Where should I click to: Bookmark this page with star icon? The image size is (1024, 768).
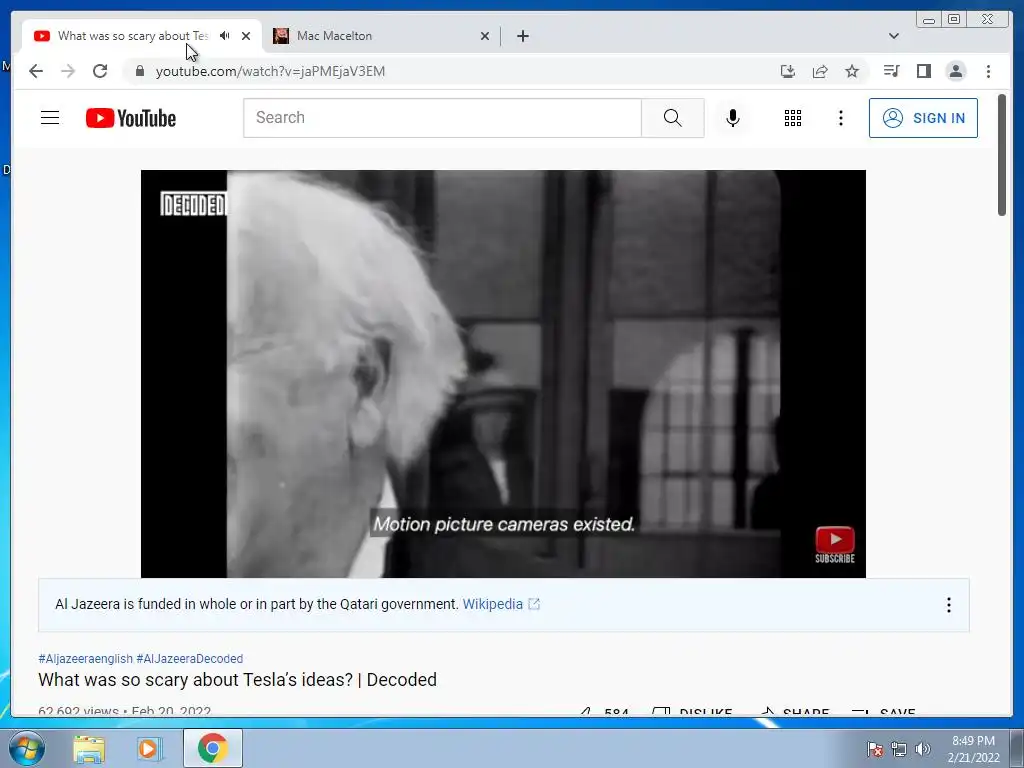[x=852, y=71]
